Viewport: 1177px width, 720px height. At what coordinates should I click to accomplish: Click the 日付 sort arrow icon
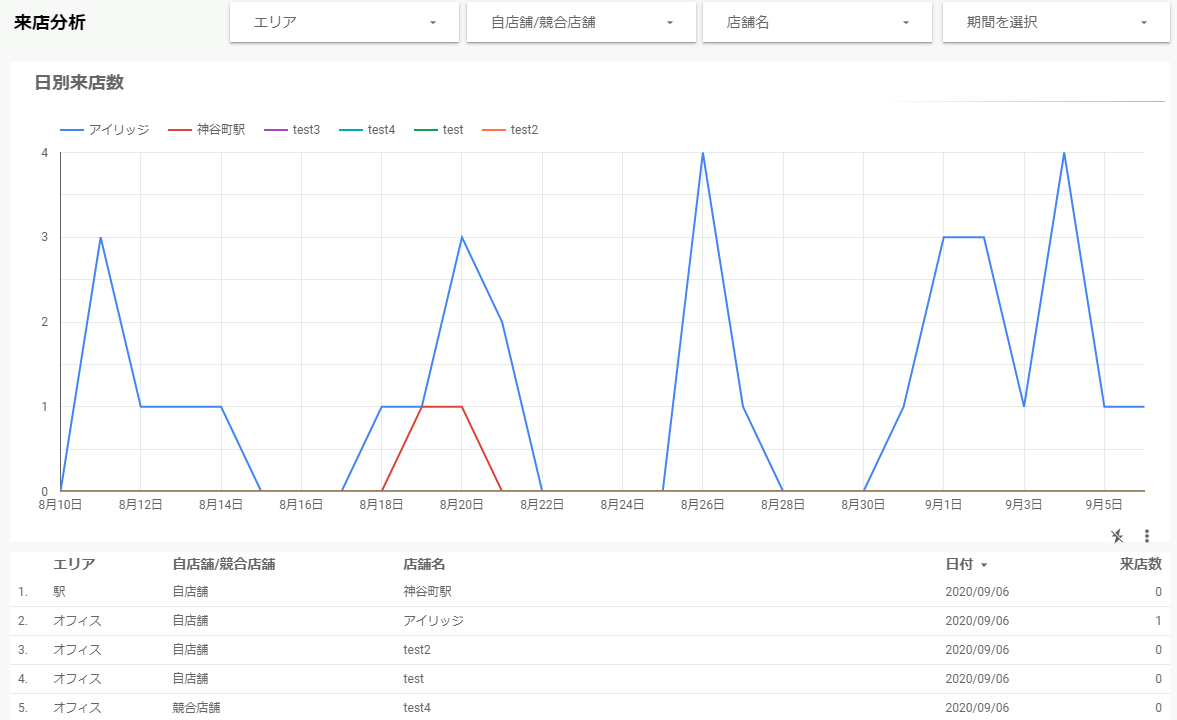[984, 565]
